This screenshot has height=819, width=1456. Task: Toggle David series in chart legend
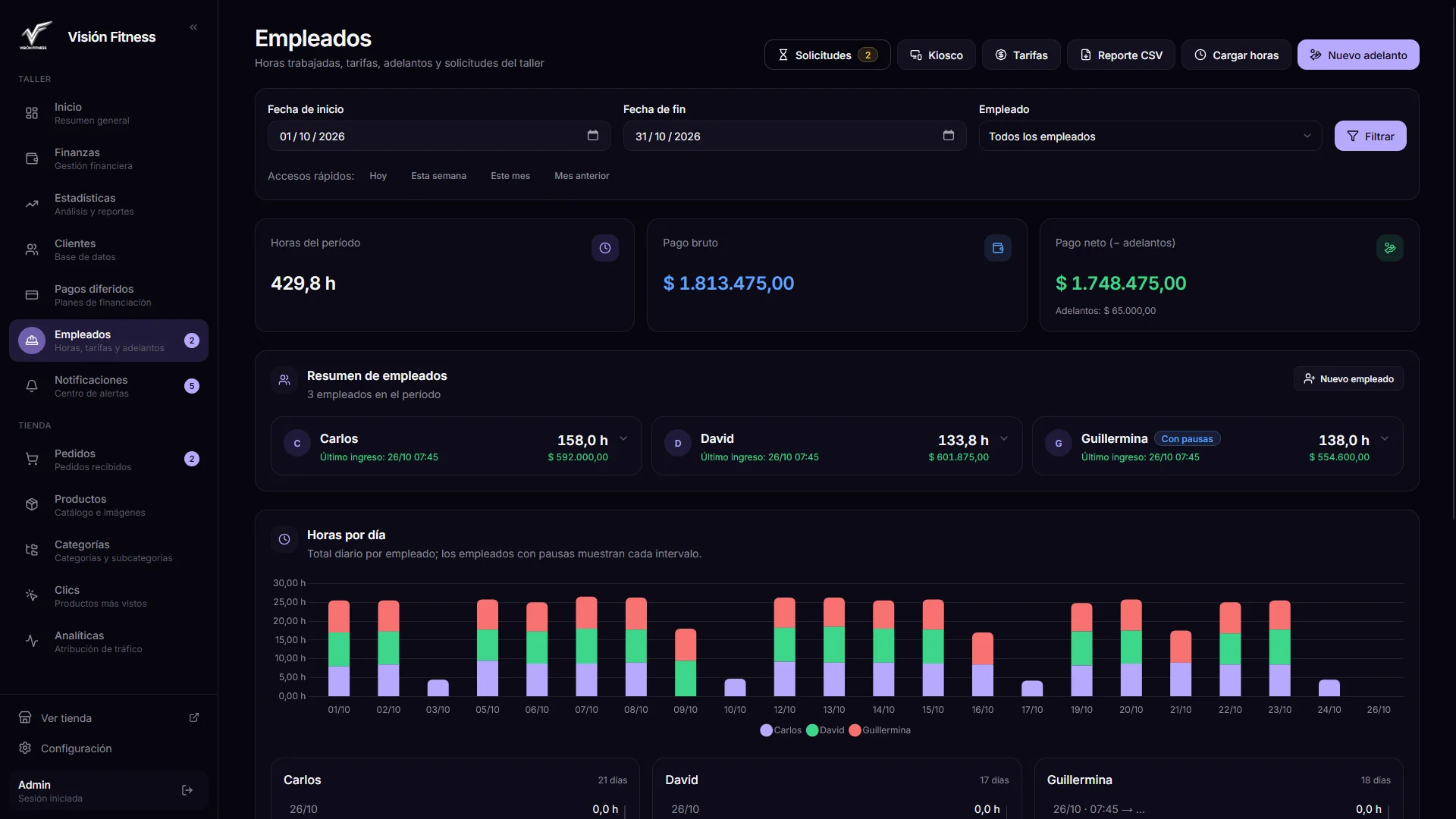[x=825, y=730]
